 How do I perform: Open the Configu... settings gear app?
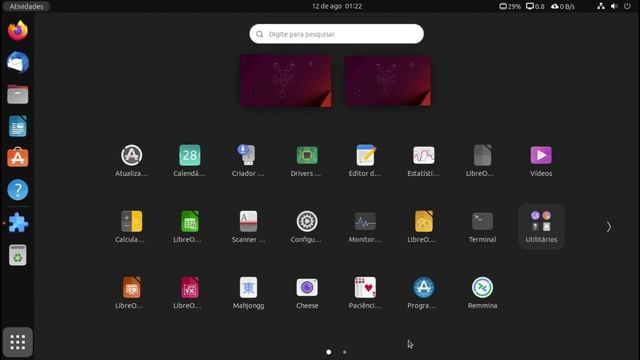307,227
